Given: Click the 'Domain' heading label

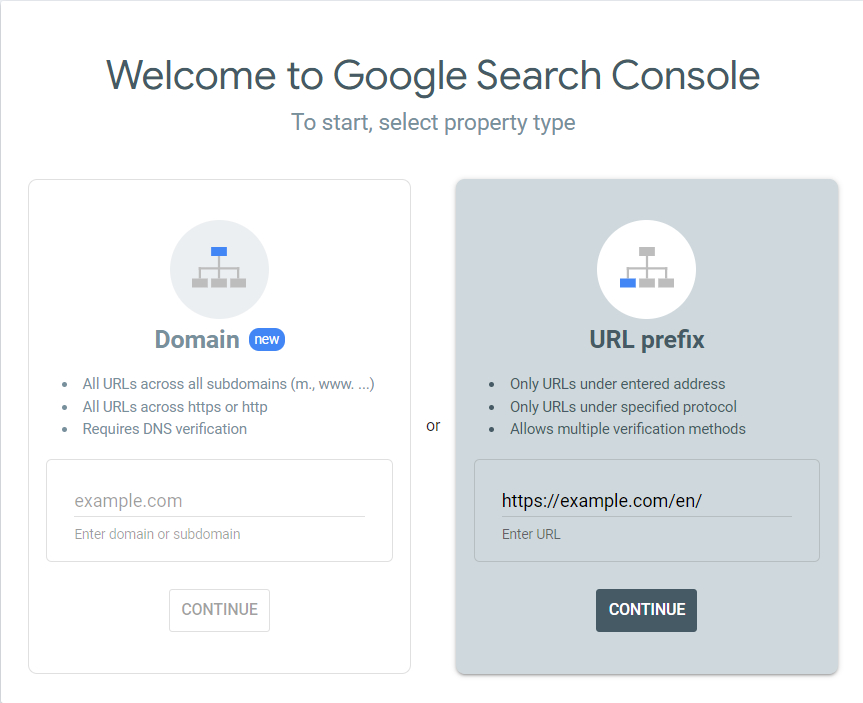Looking at the screenshot, I should [x=197, y=339].
